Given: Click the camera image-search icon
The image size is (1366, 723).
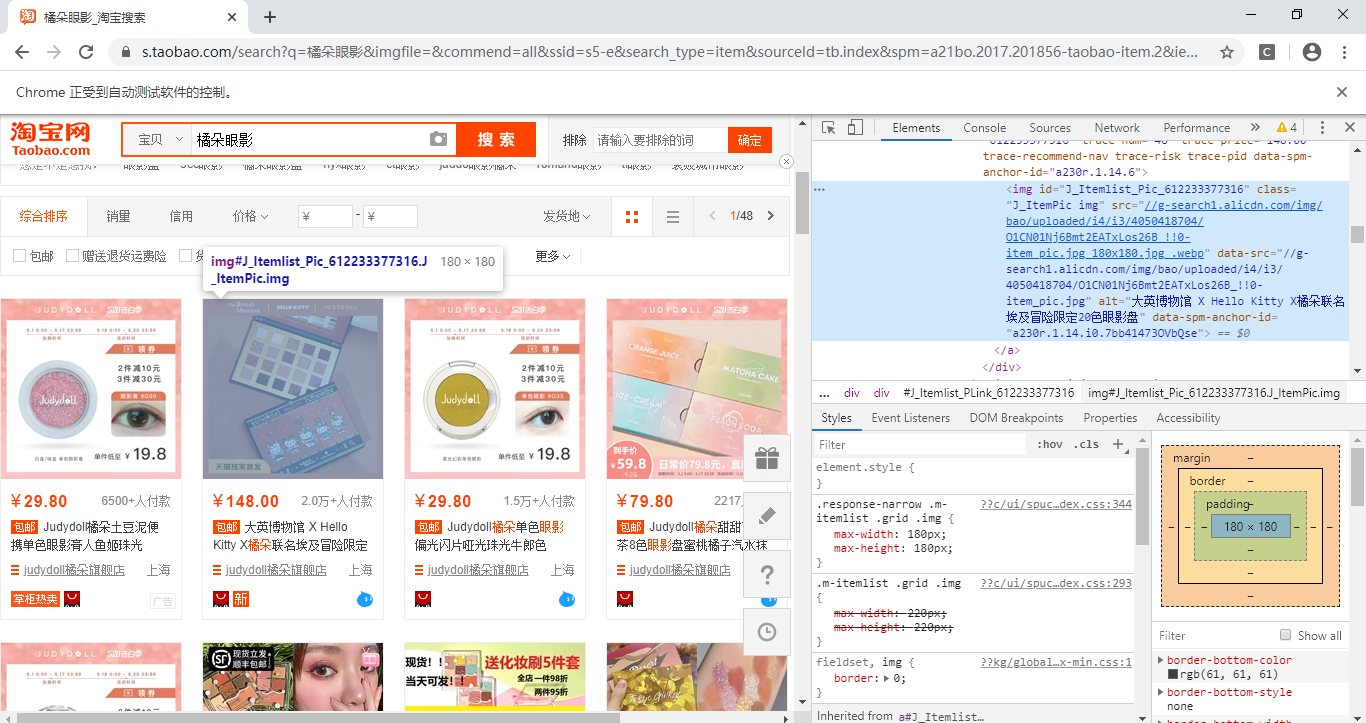Looking at the screenshot, I should tap(438, 140).
